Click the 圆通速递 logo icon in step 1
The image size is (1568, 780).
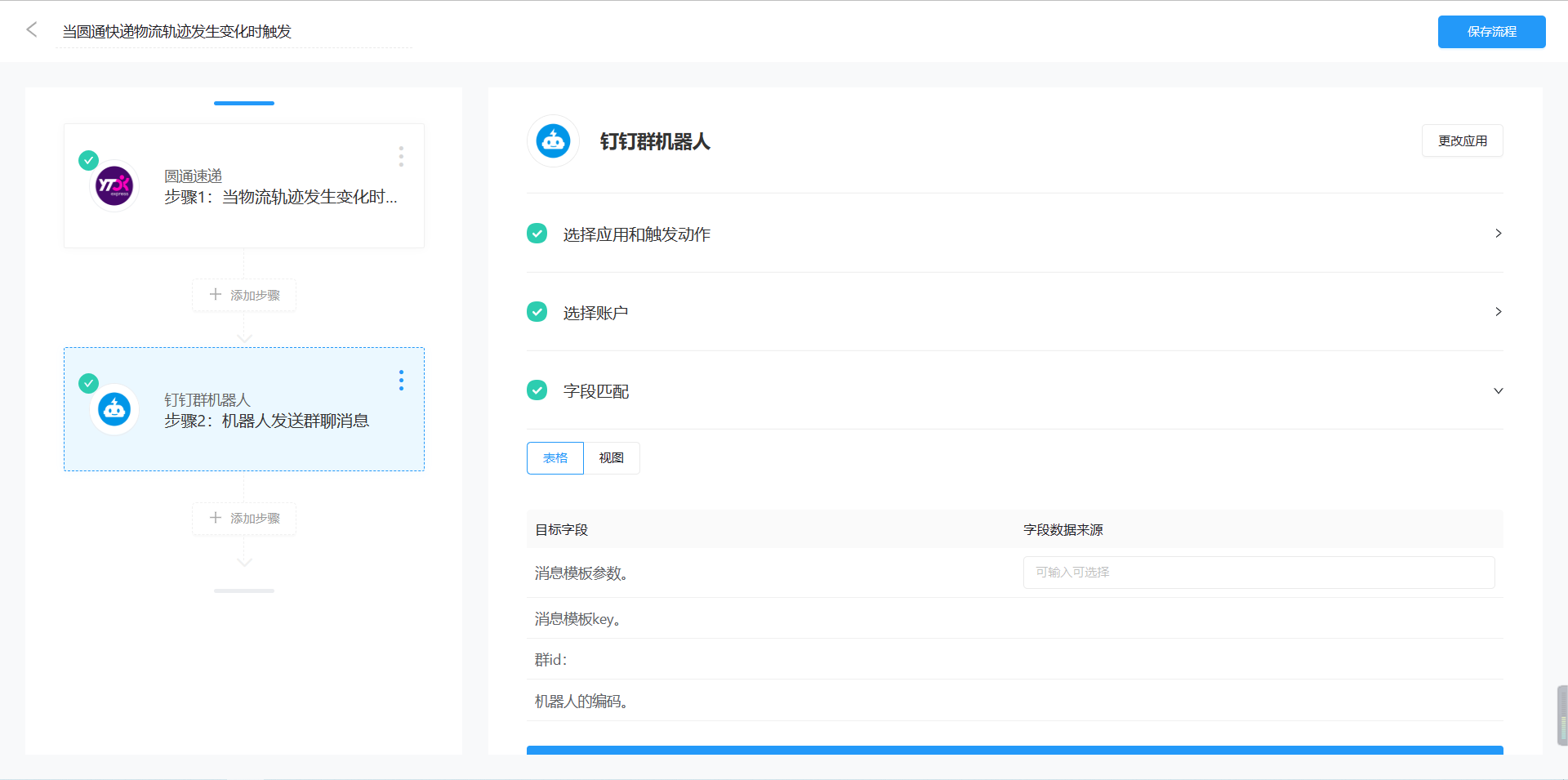(114, 186)
